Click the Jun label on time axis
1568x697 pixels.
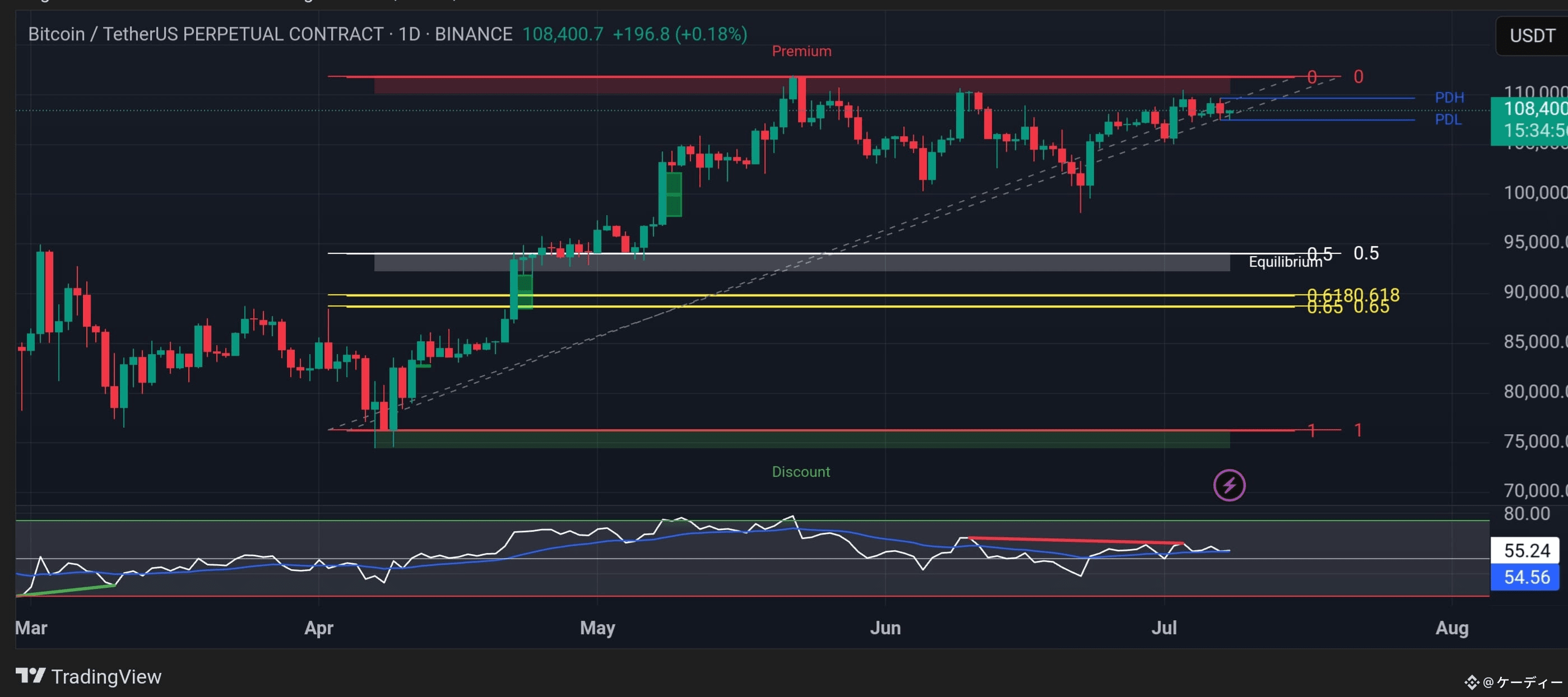[x=885, y=628]
